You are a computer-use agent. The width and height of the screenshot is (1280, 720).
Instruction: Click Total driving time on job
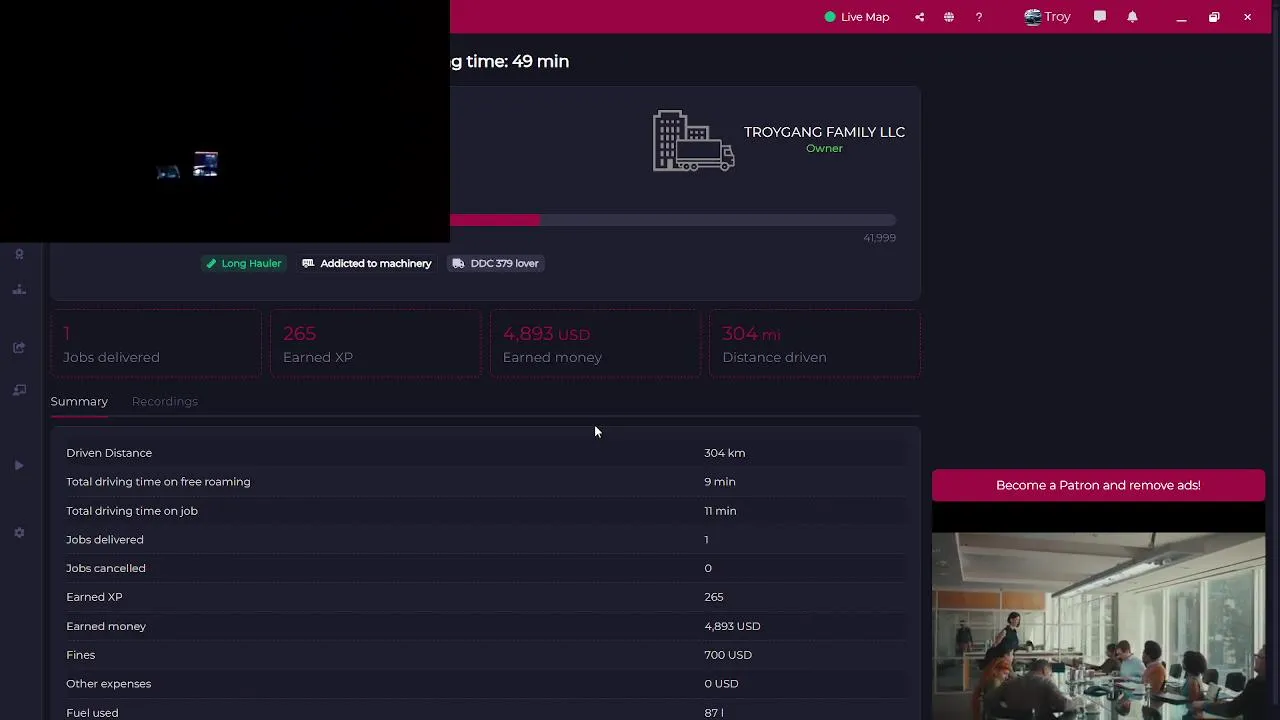[132, 511]
